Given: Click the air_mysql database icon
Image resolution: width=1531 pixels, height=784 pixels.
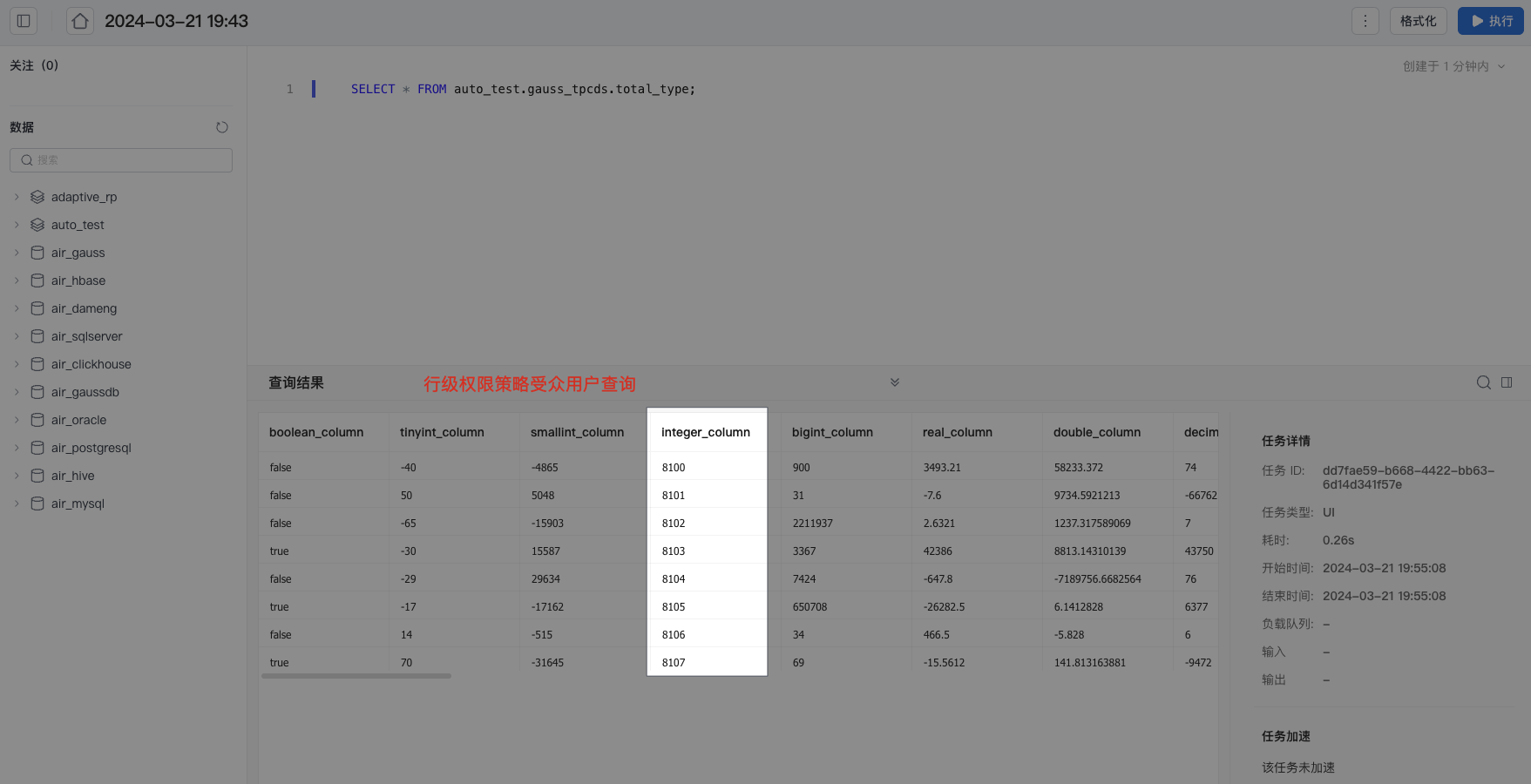Looking at the screenshot, I should click(37, 504).
